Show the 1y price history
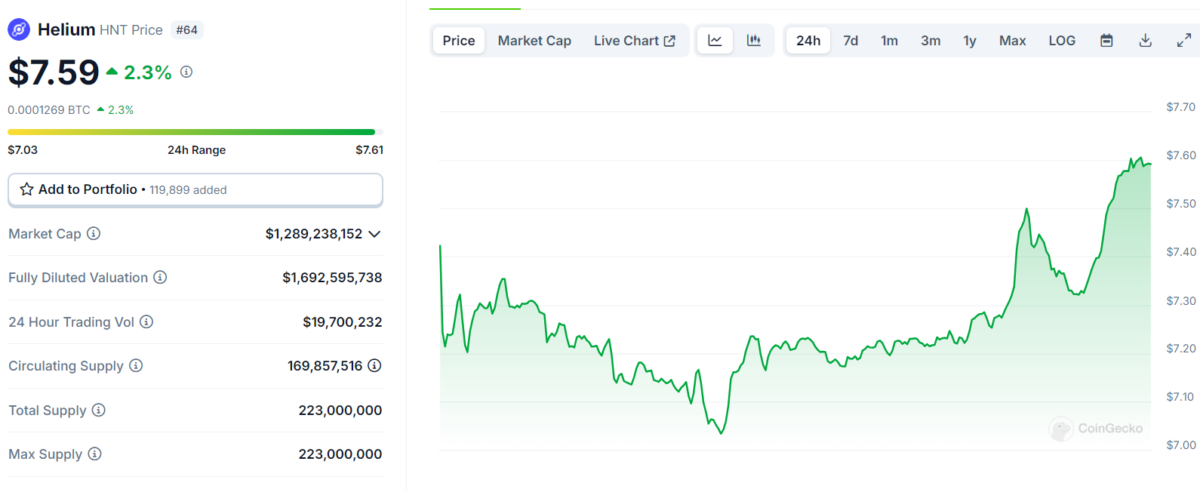 pyautogui.click(x=969, y=41)
